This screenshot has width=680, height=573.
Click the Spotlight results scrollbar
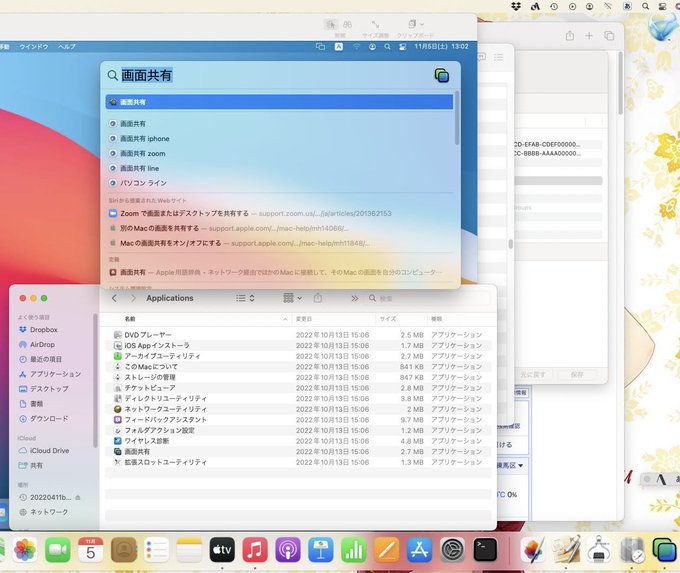point(457,118)
